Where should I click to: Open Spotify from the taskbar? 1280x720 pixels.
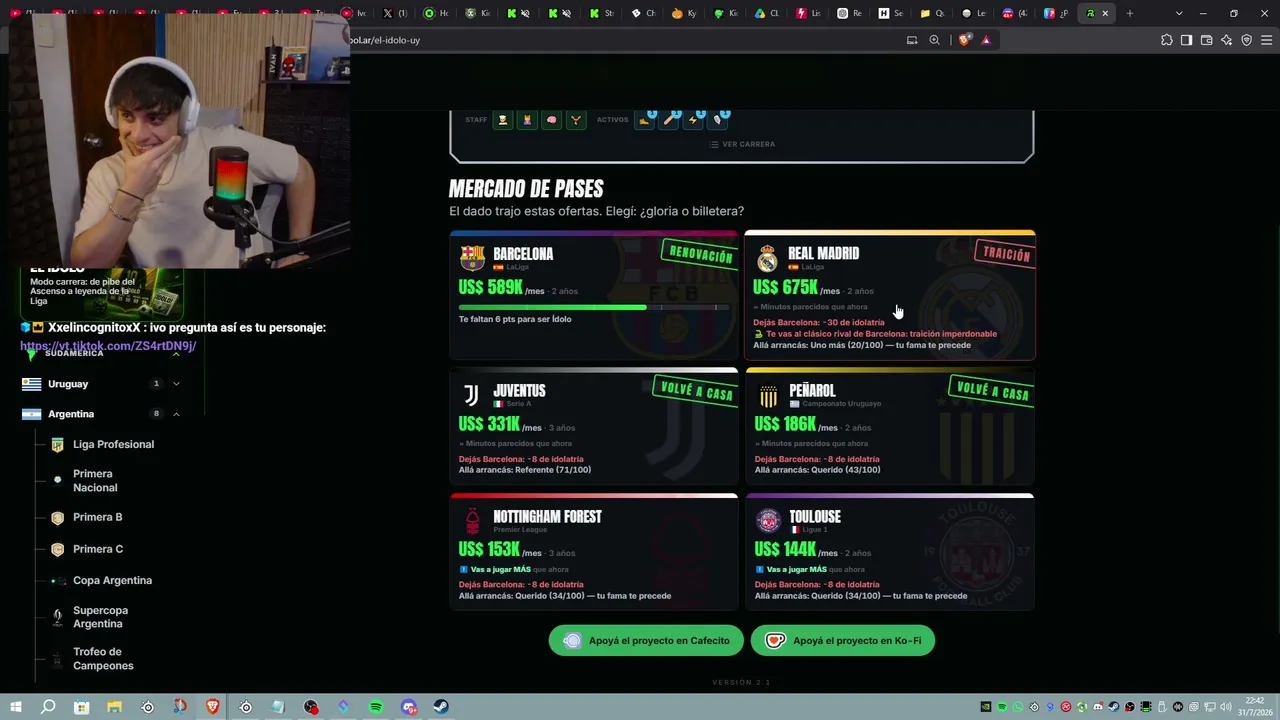pyautogui.click(x=376, y=707)
